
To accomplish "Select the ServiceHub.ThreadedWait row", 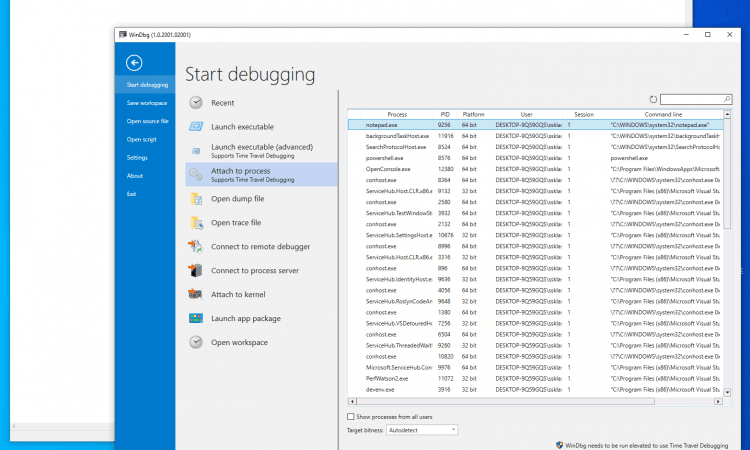I will point(535,345).
